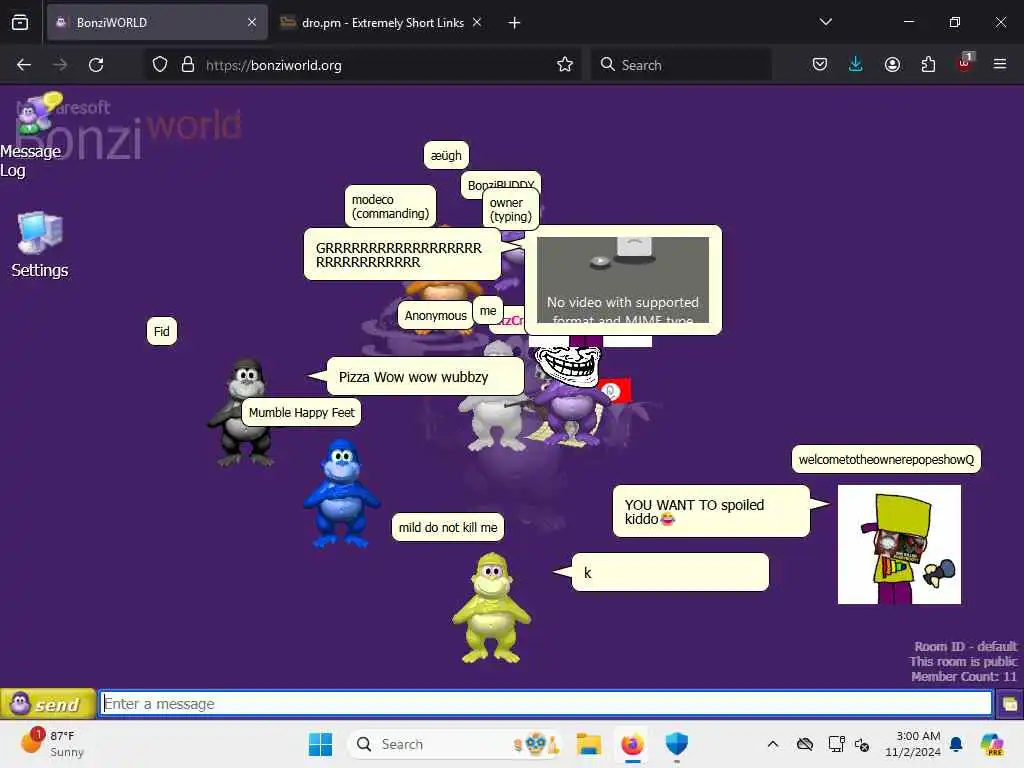The image size is (1024, 768).
Task: Open Copilot preview in taskbar
Action: pos(992,744)
